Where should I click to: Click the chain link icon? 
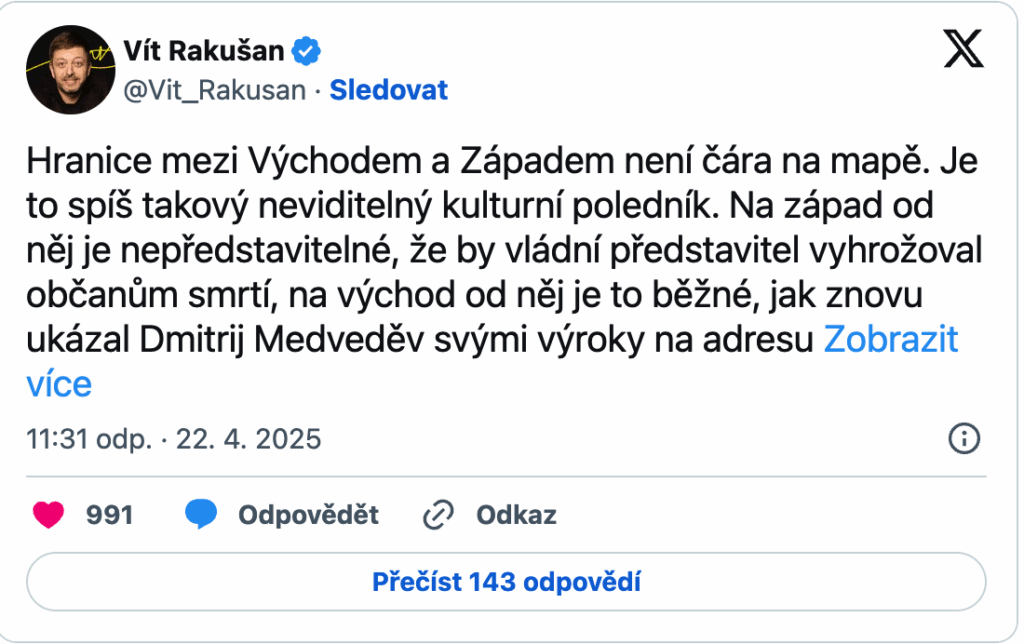(439, 515)
